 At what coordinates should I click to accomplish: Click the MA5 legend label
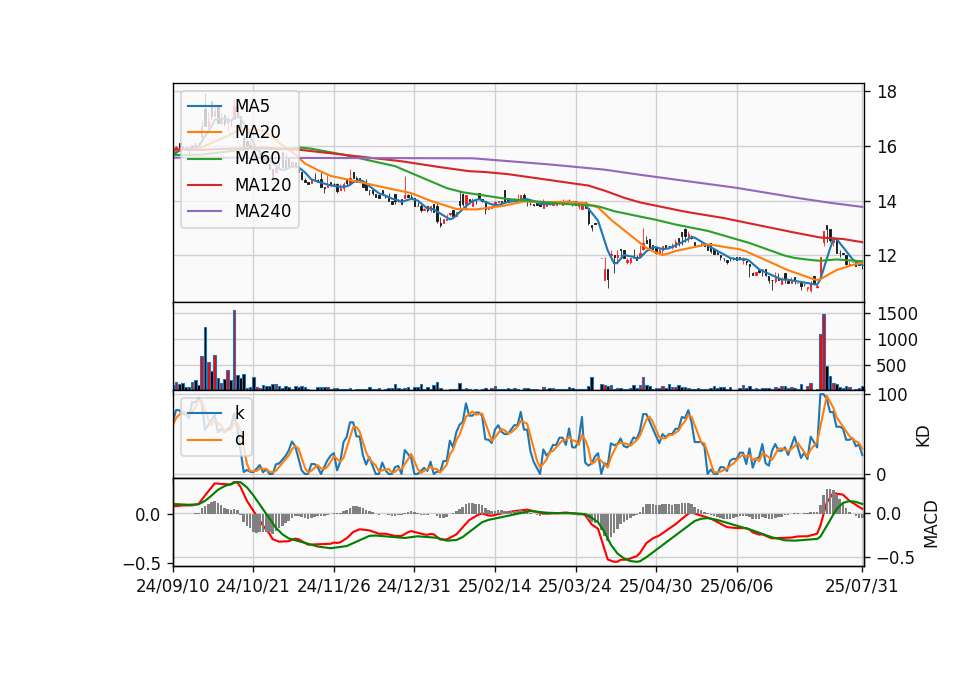point(252,106)
